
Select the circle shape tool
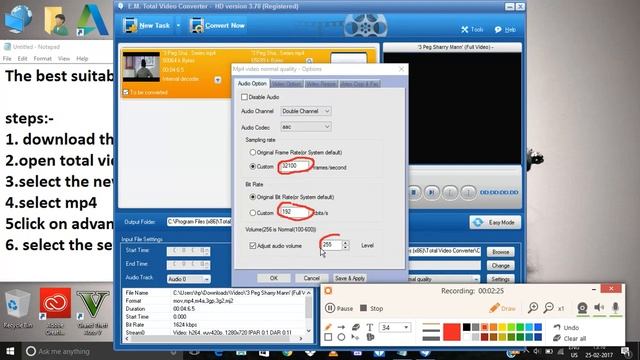(341, 337)
